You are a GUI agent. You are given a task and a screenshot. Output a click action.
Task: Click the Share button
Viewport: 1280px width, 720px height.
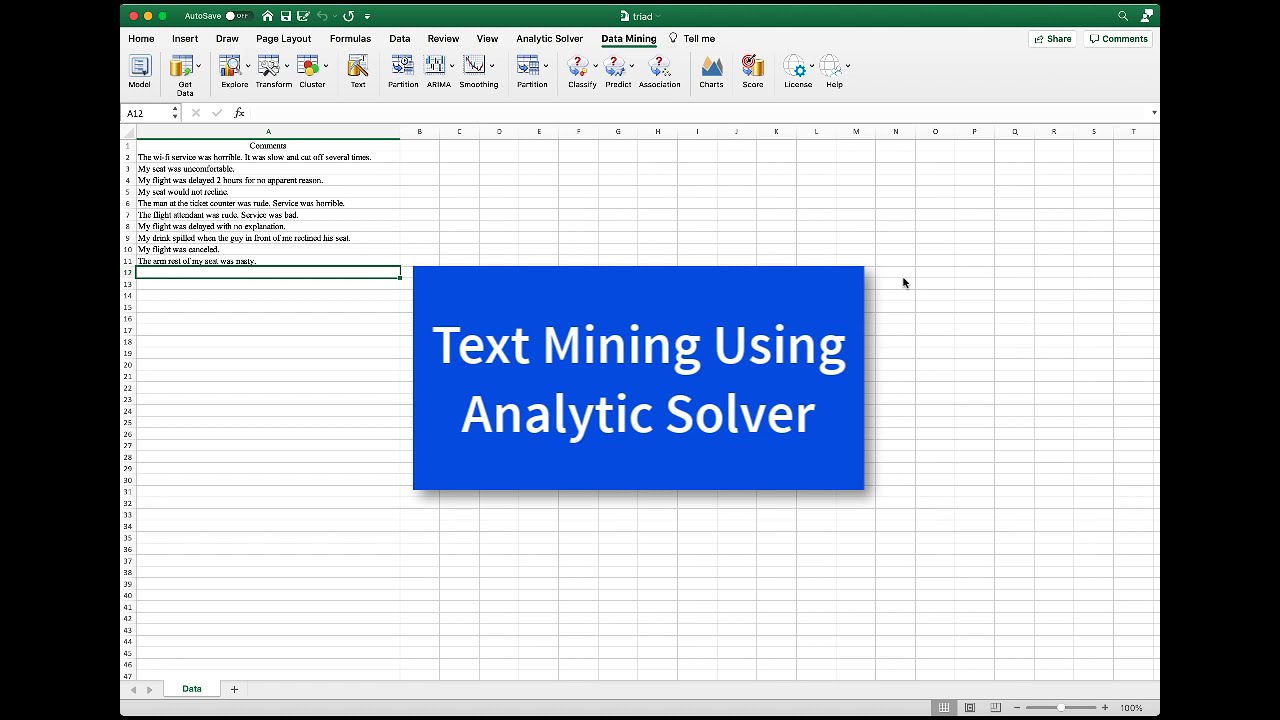point(1053,39)
